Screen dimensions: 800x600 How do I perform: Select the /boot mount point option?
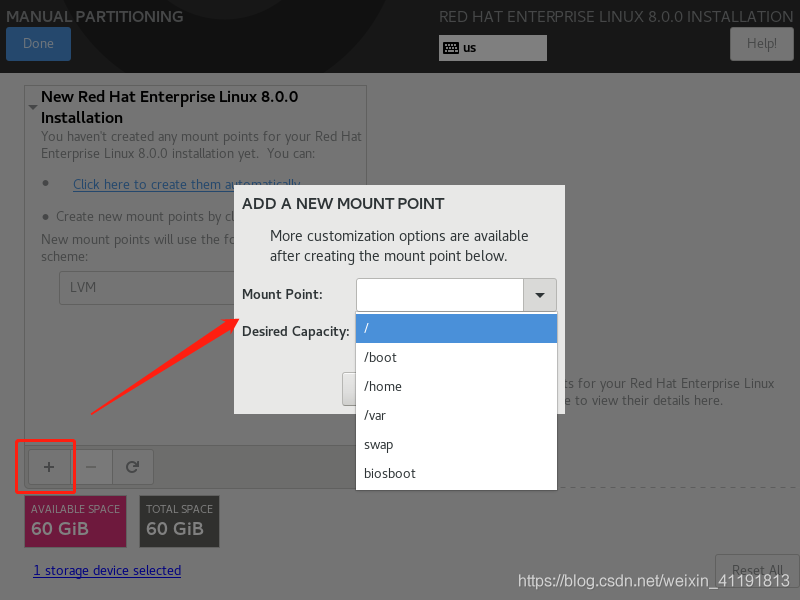pyautogui.click(x=456, y=357)
